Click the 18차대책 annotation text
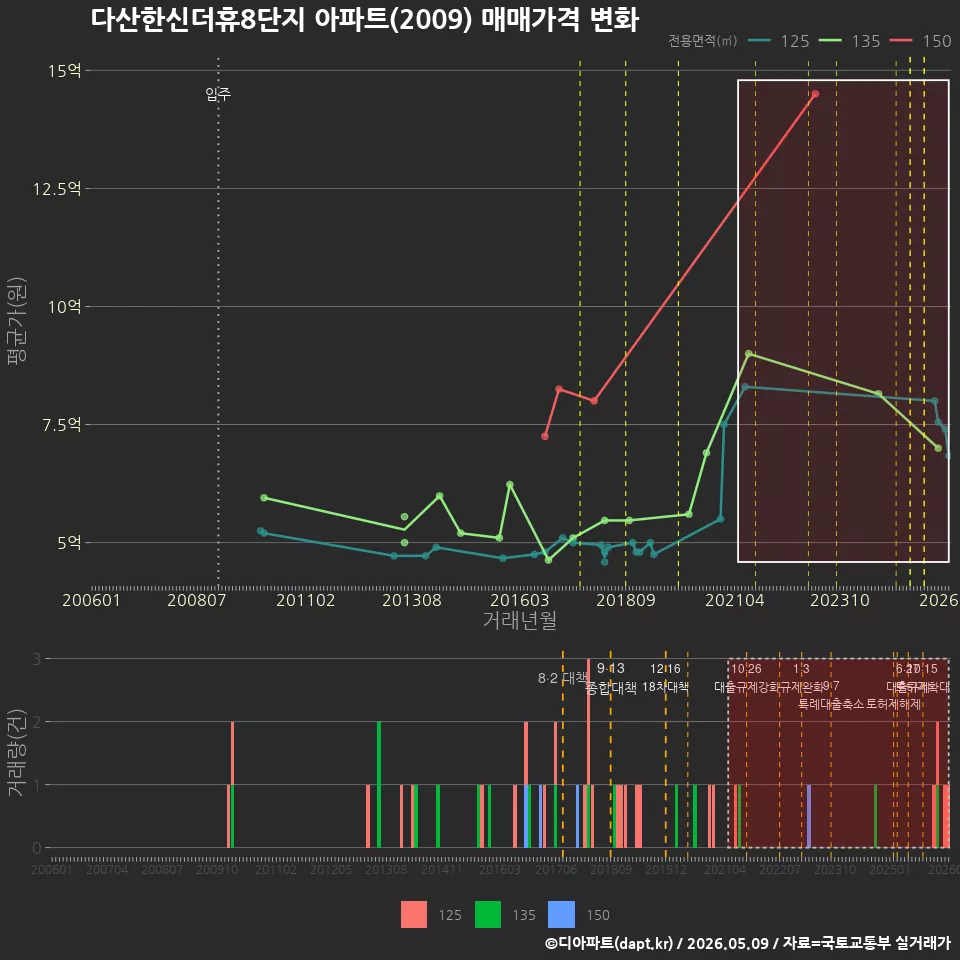 point(666,687)
